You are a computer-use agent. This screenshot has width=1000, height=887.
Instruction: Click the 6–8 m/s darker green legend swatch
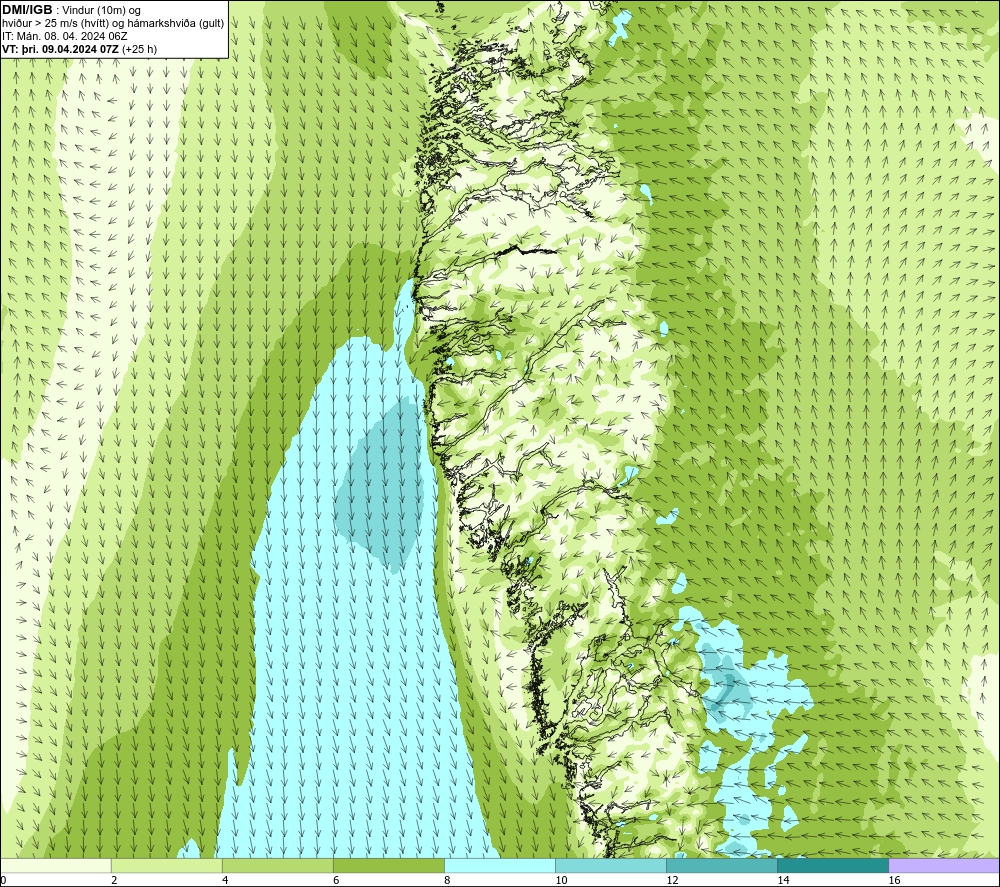(x=389, y=865)
